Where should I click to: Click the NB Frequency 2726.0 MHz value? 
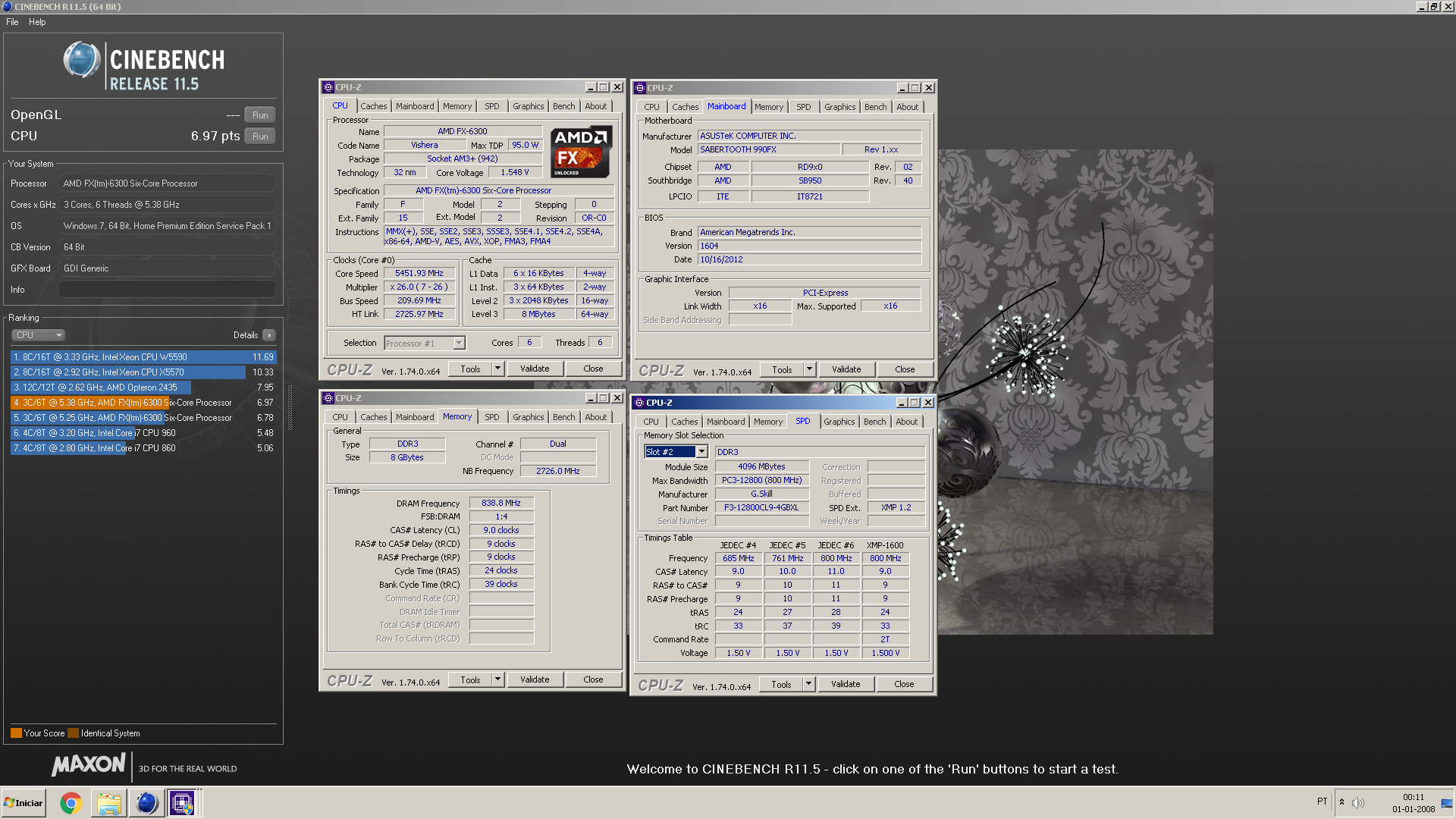[558, 471]
